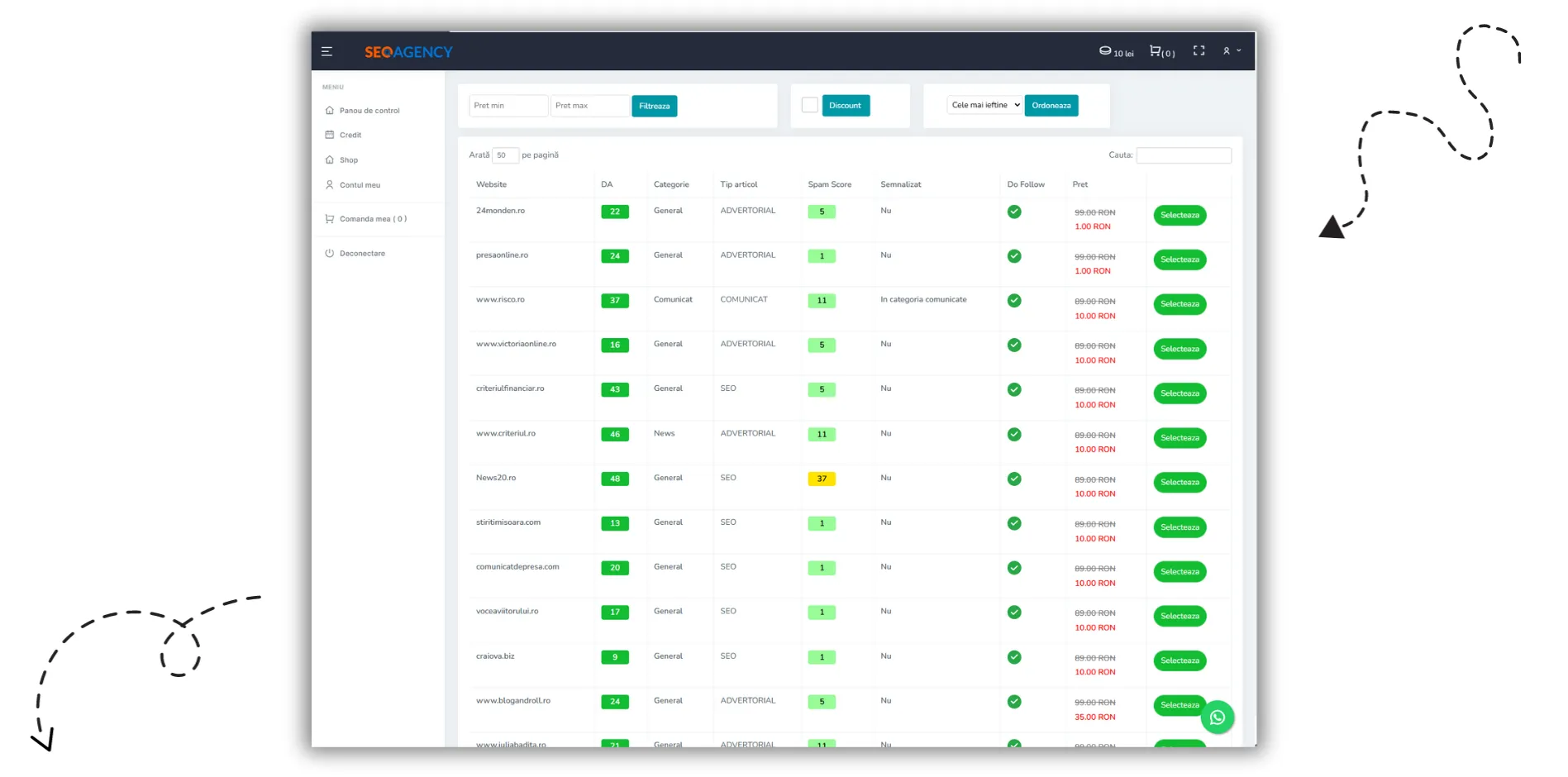Click the Pret max input field

coord(590,106)
